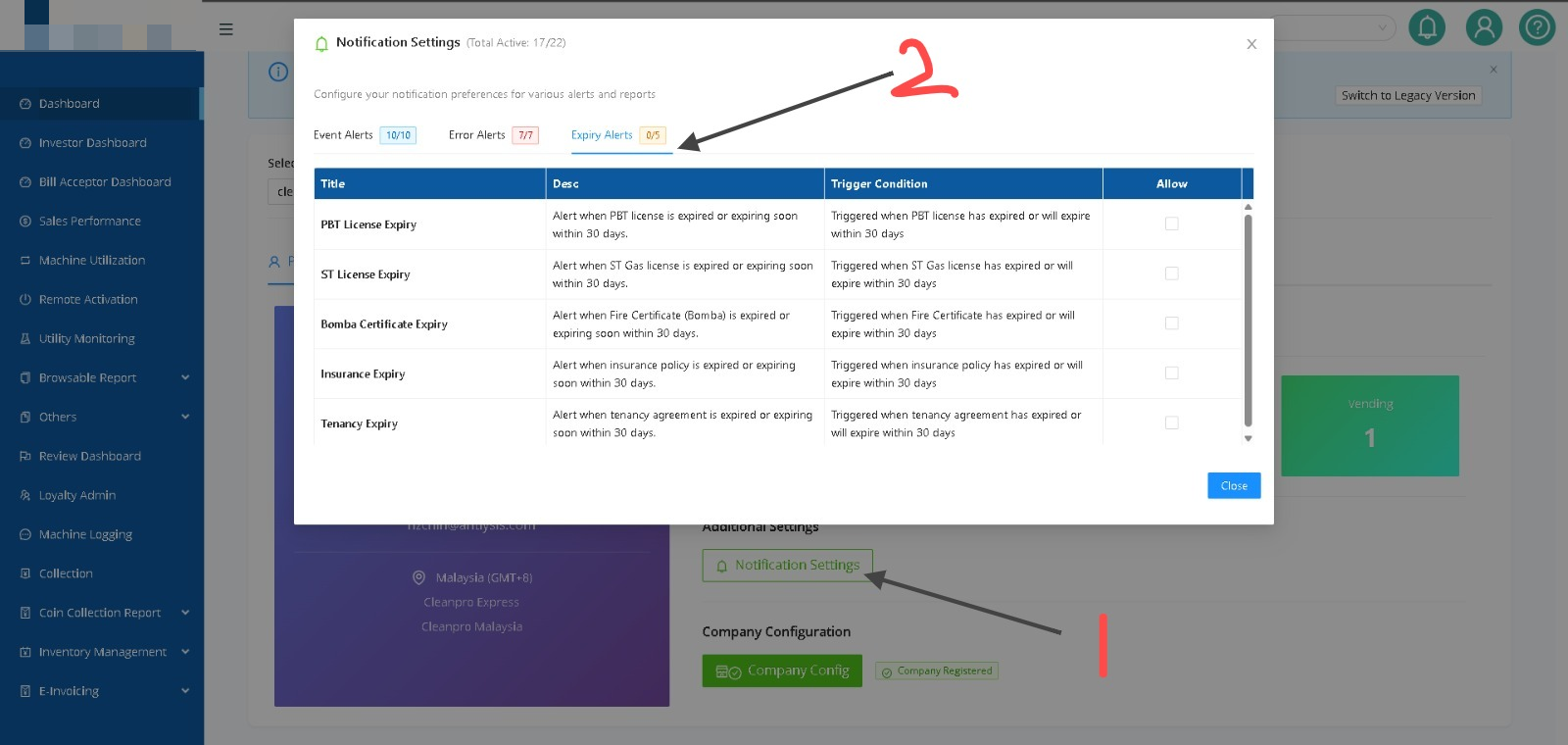1568x745 pixels.
Task: Click the Cleanpro Express text
Action: (471, 602)
